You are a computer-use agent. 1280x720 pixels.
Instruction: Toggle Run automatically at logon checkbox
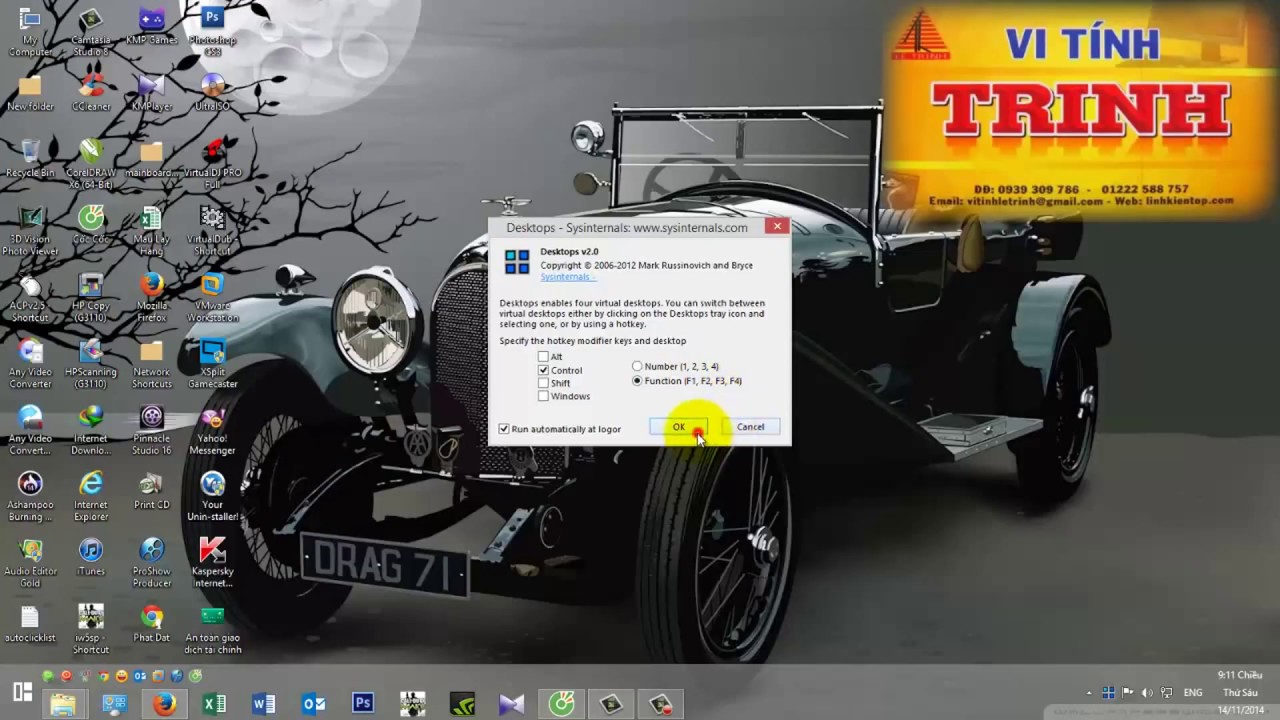[x=504, y=429]
